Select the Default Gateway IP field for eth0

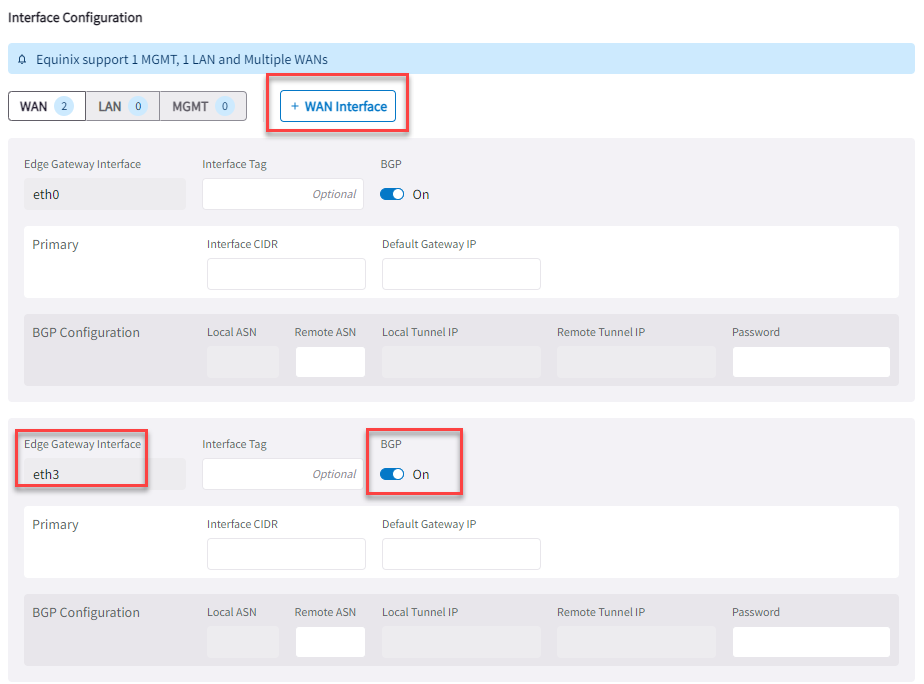[x=461, y=274]
